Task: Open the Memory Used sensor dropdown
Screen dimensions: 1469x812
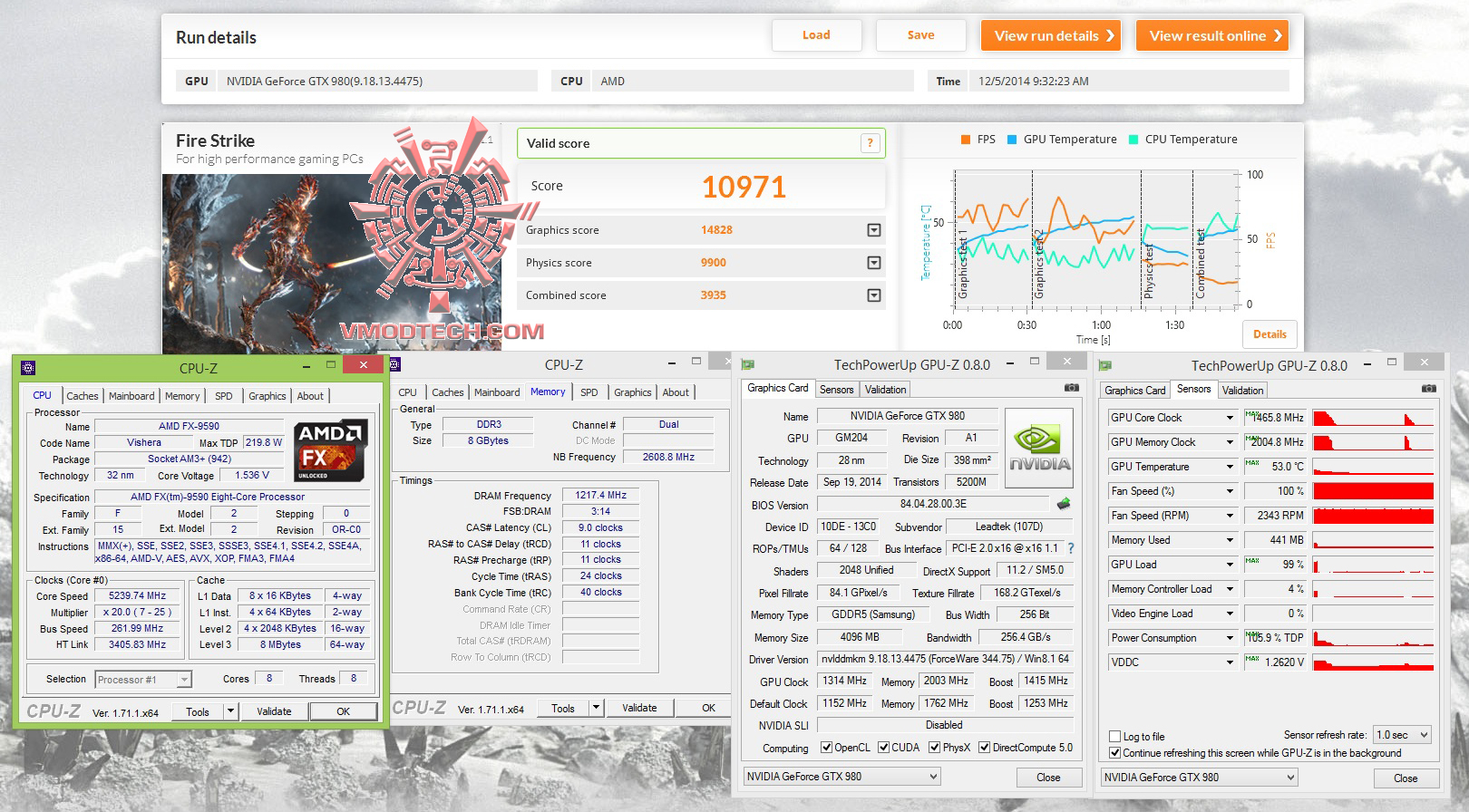Action: (1230, 540)
